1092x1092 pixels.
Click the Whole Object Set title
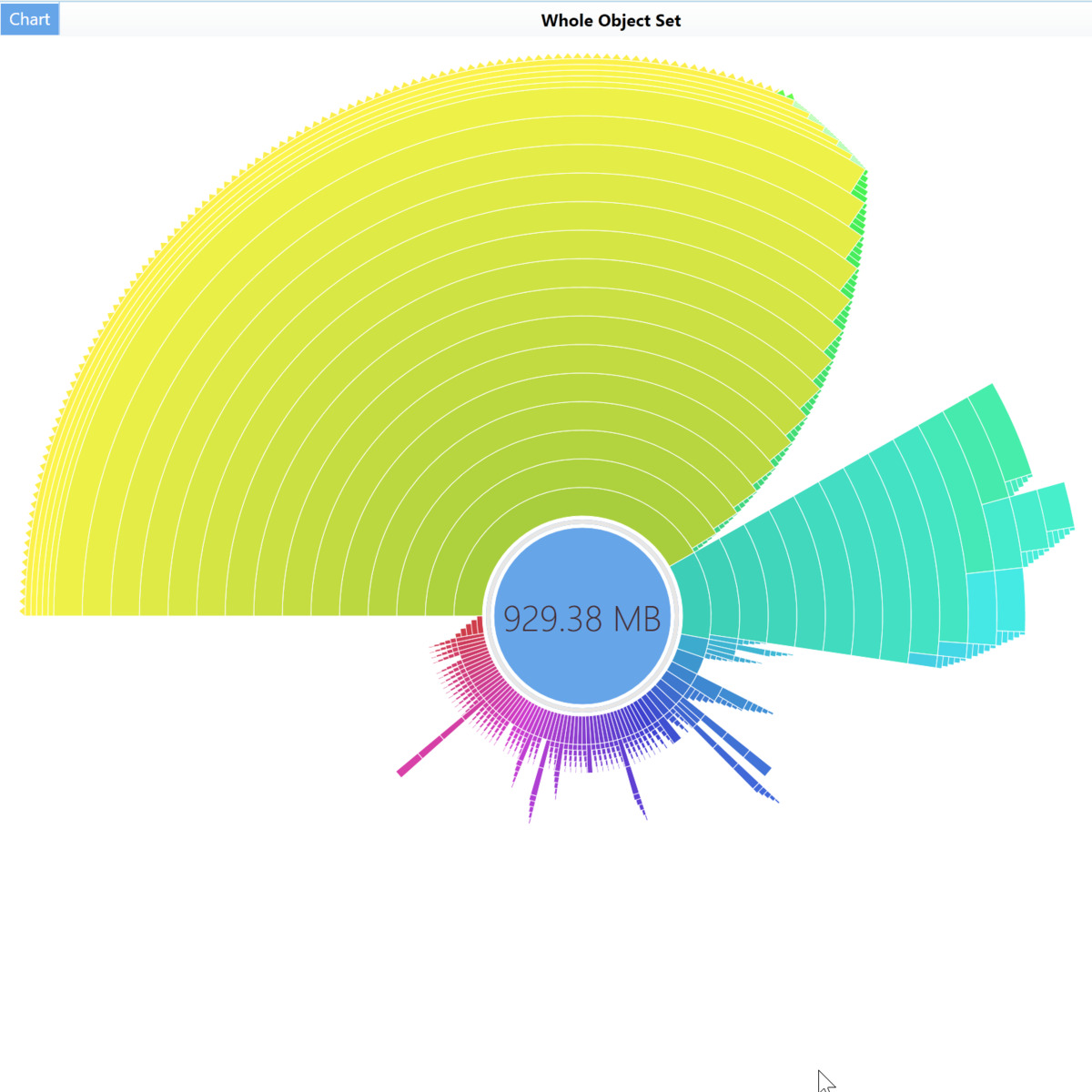tap(611, 20)
